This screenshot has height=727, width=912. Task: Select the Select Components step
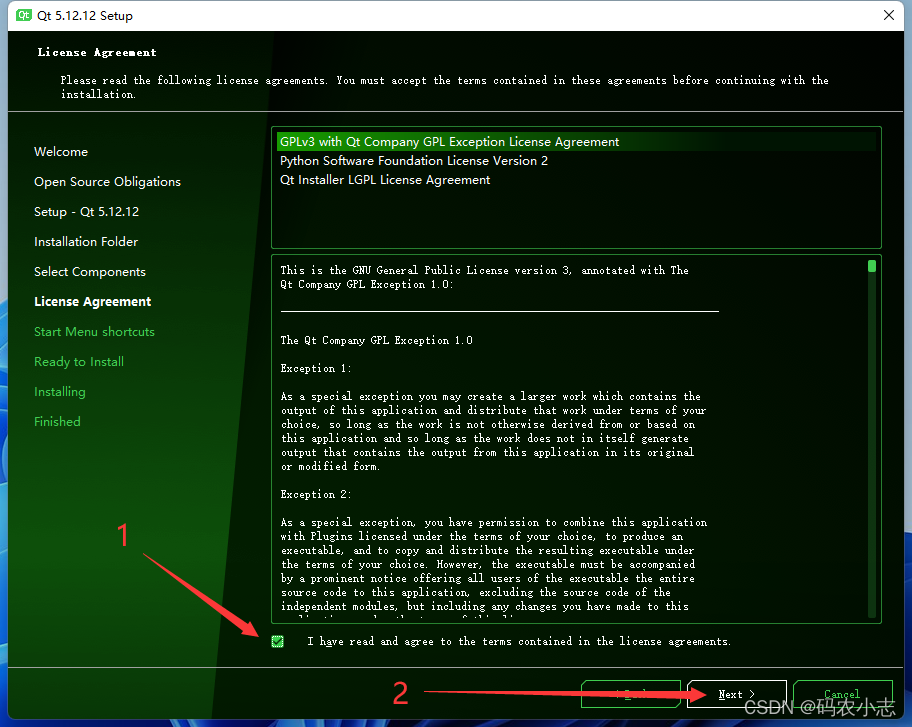point(89,271)
